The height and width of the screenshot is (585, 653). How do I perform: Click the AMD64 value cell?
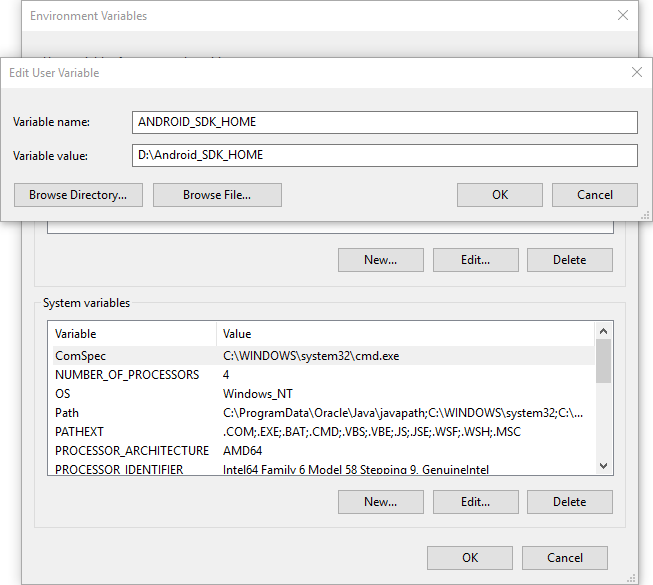(242, 451)
